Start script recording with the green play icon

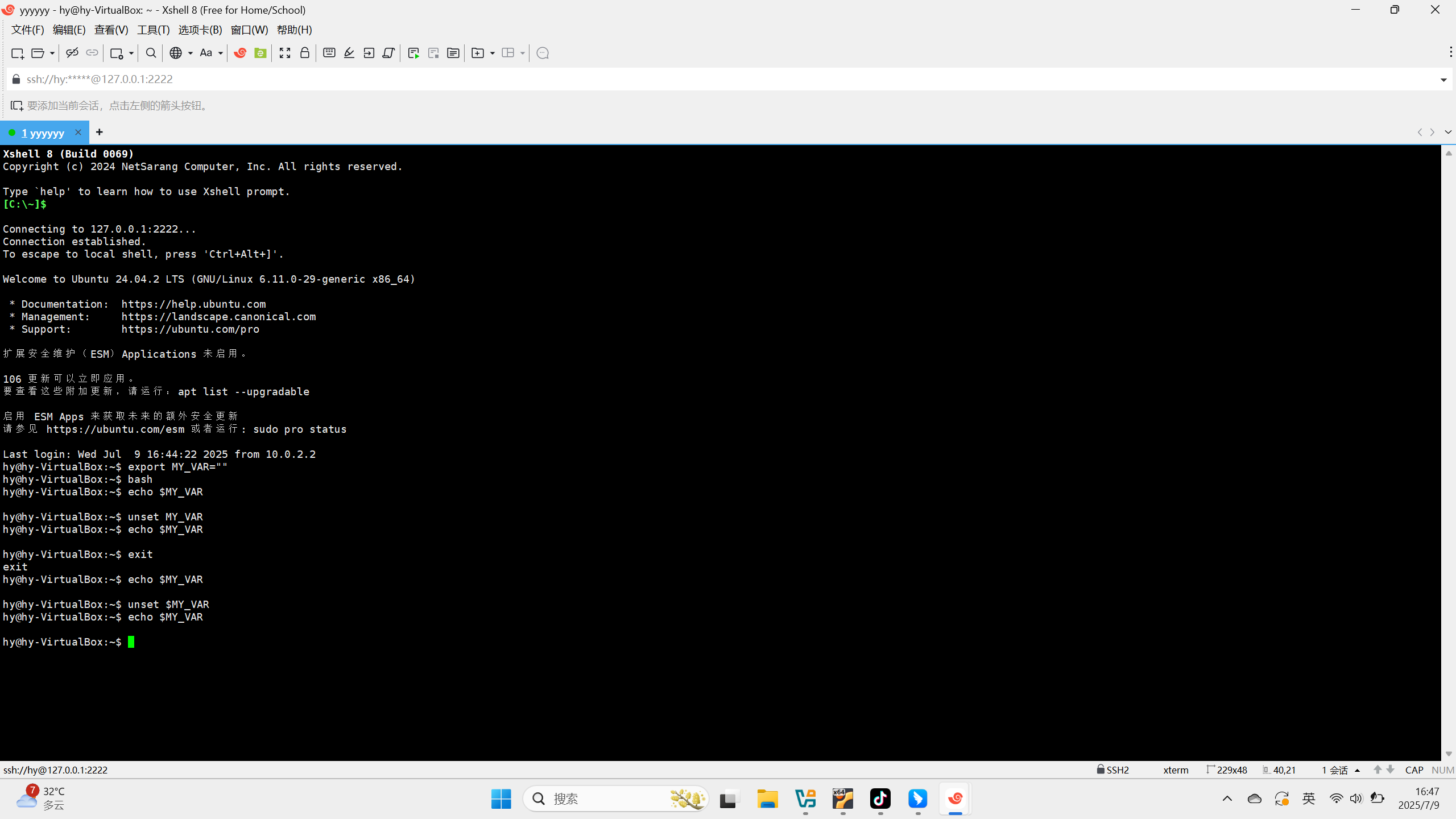413,53
